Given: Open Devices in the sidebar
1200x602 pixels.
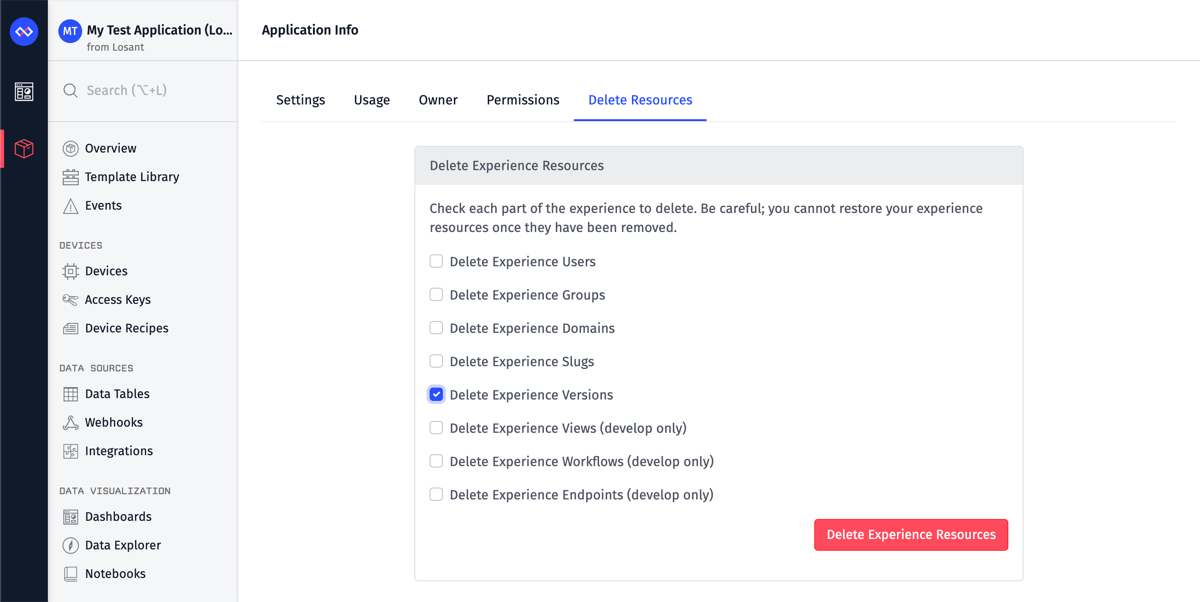Looking at the screenshot, I should [106, 271].
